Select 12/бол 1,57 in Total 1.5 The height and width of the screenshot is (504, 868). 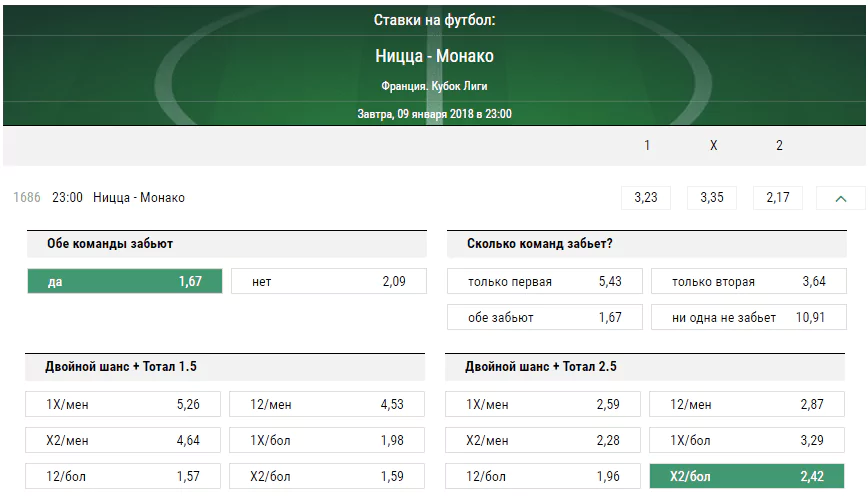[123, 476]
